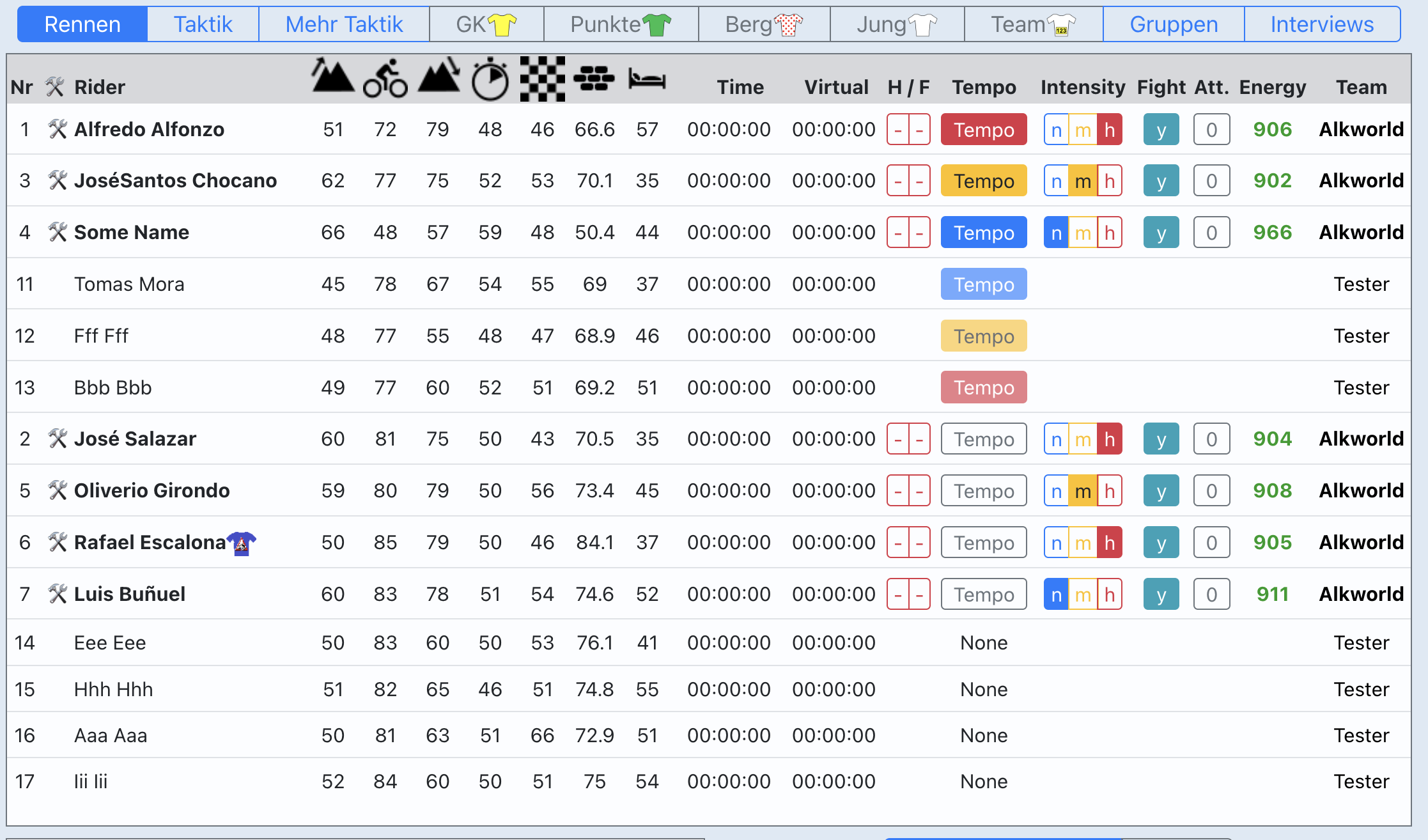Toggle Fight y for Oliverio Girondo
This screenshot has height=840, width=1428.
[x=1161, y=491]
